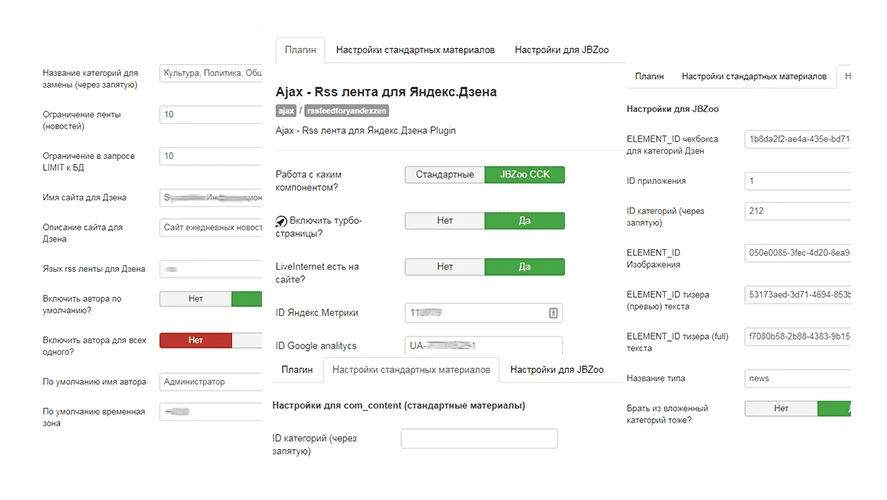This screenshot has height=500, width=887.
Task: Open top Настройки стандартных материалов tab in center
Action: click(x=415, y=50)
